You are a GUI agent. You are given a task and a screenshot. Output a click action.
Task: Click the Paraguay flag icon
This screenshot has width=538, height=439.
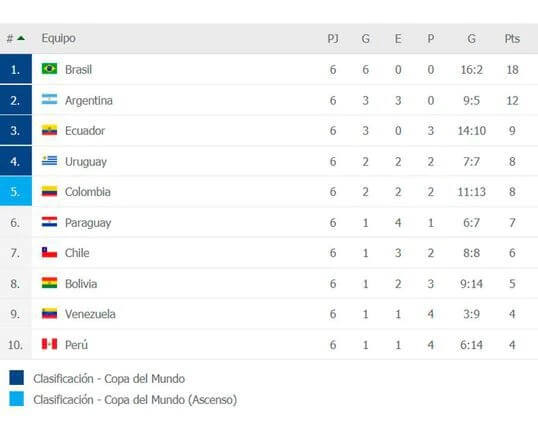click(49, 222)
